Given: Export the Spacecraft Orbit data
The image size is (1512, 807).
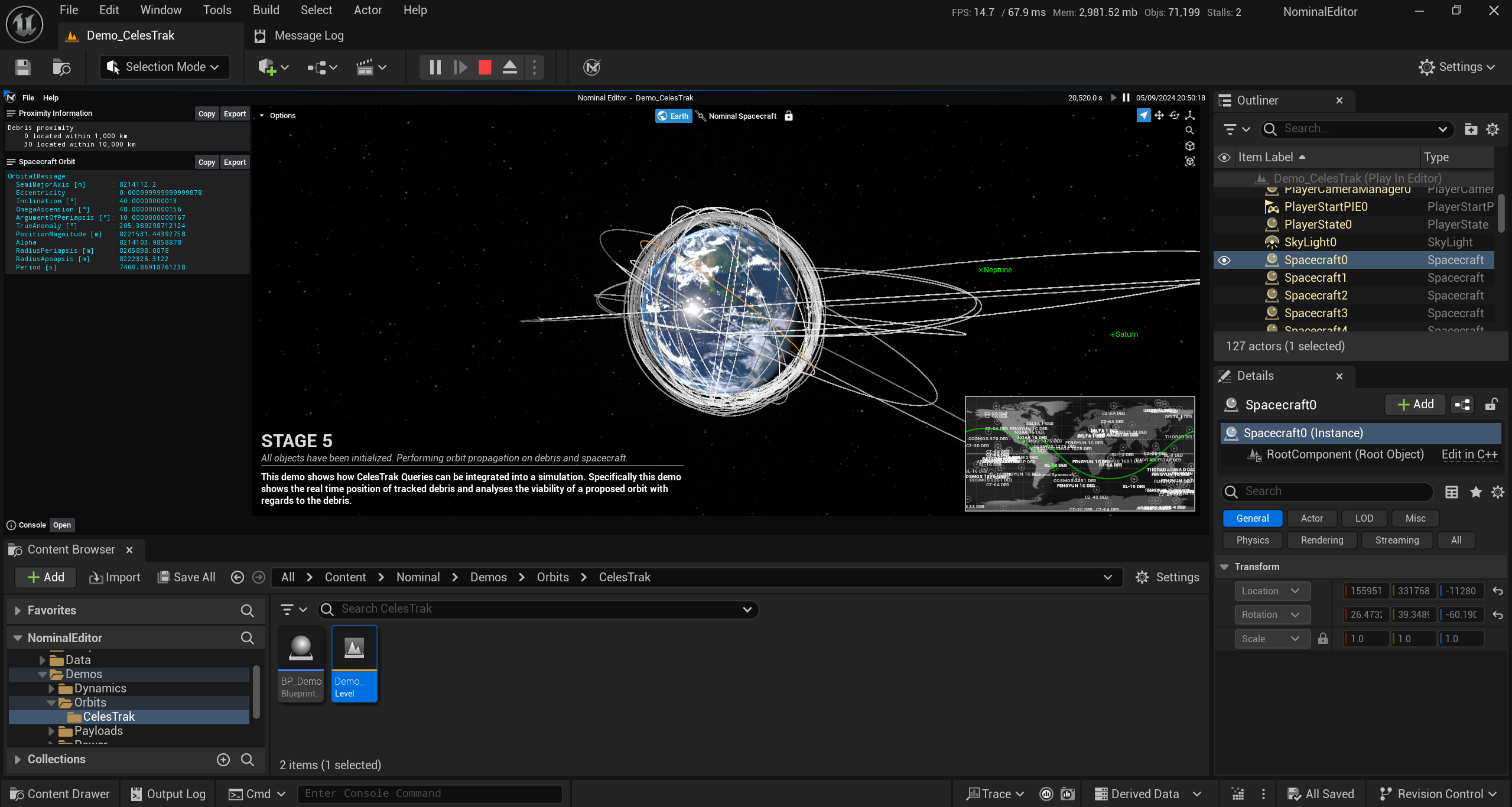Looking at the screenshot, I should tap(235, 162).
